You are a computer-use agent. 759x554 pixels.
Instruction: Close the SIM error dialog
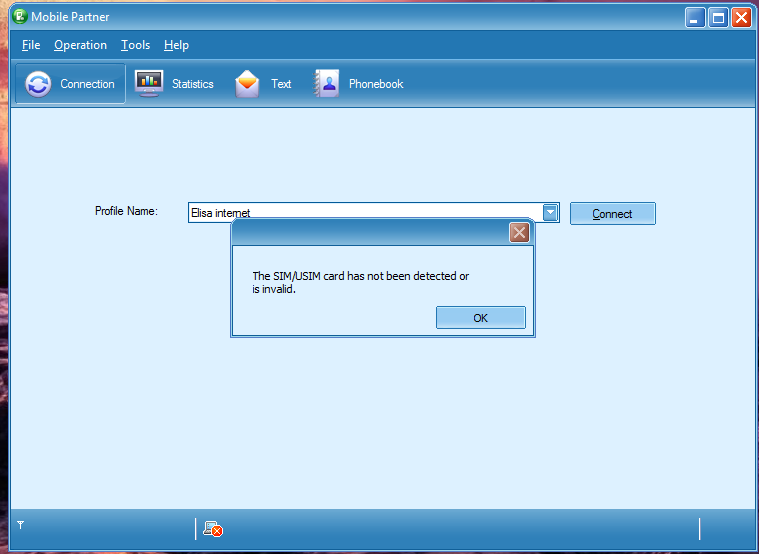(519, 233)
